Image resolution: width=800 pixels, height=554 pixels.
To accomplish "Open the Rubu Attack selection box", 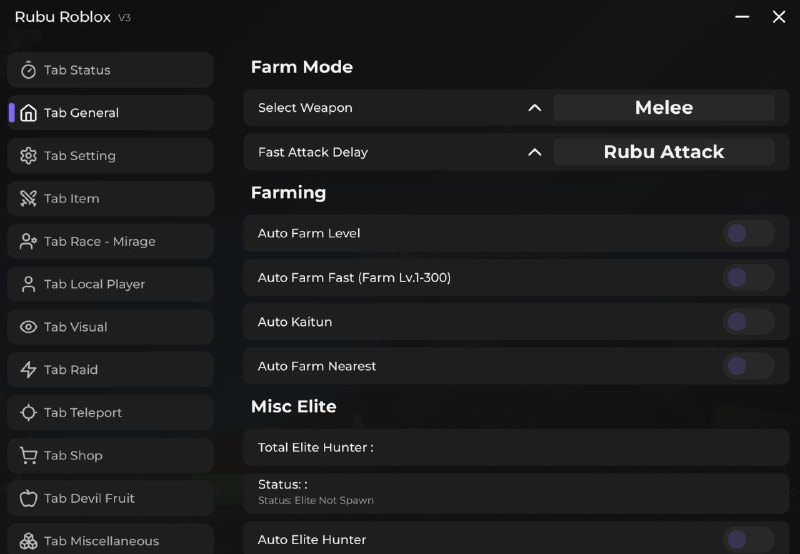I will (663, 152).
